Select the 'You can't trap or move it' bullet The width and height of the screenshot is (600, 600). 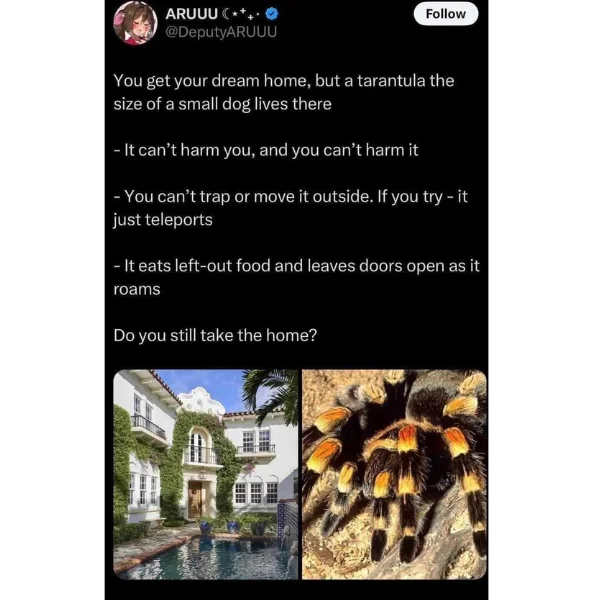[x=290, y=197]
